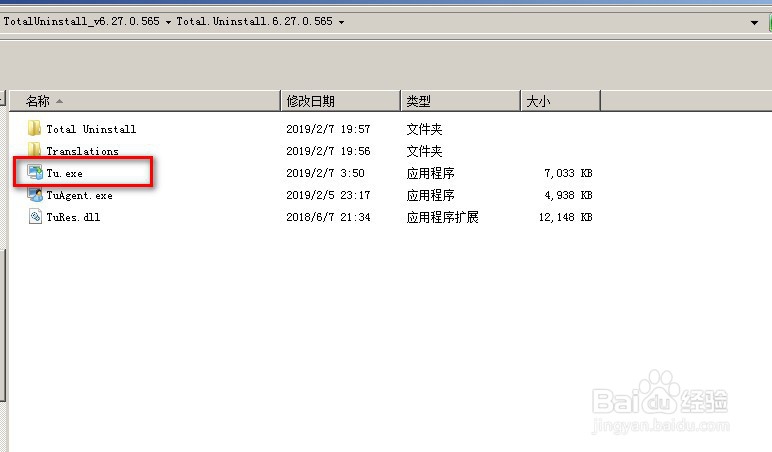Screen dimensions: 772x452
Task: Click the 应用程序扩展 type cell
Action: tap(442, 217)
